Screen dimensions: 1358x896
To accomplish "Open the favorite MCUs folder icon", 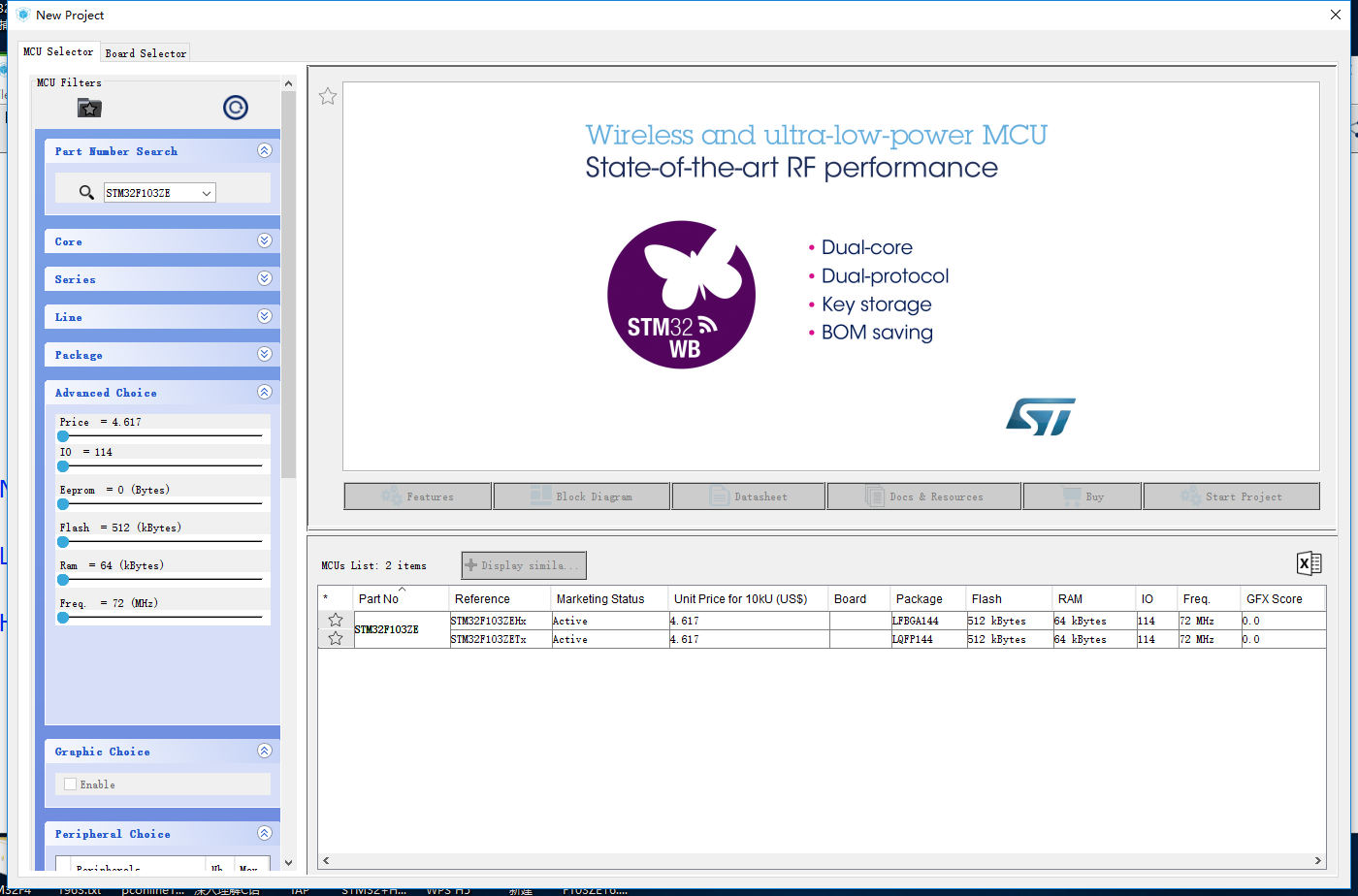I will tap(89, 108).
